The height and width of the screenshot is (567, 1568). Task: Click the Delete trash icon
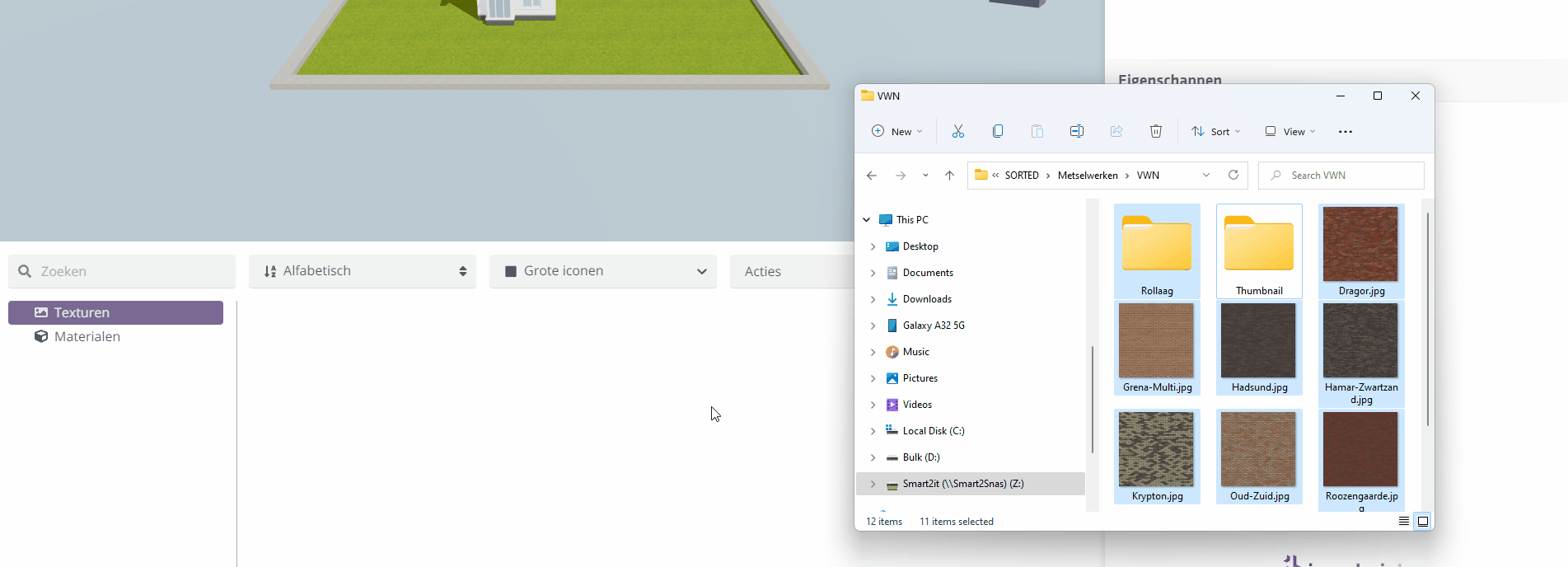[1156, 132]
